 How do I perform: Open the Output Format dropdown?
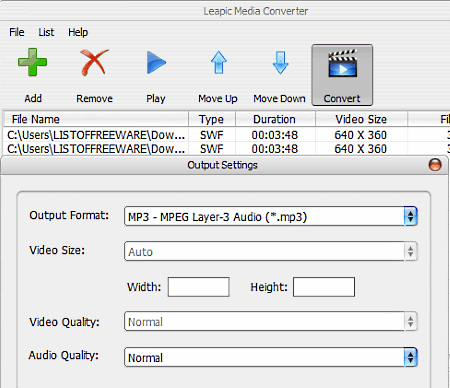(271, 216)
